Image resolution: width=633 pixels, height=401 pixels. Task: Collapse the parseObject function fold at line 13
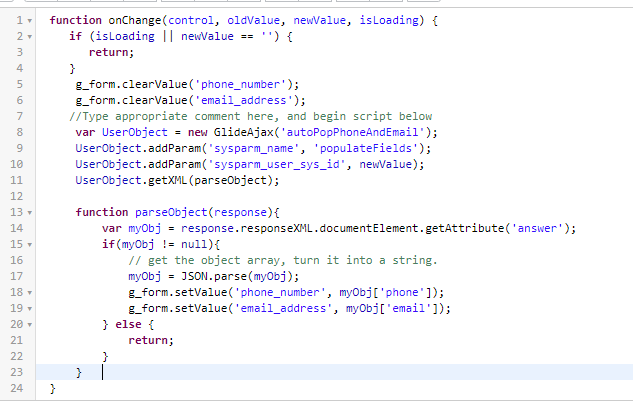click(x=29, y=213)
